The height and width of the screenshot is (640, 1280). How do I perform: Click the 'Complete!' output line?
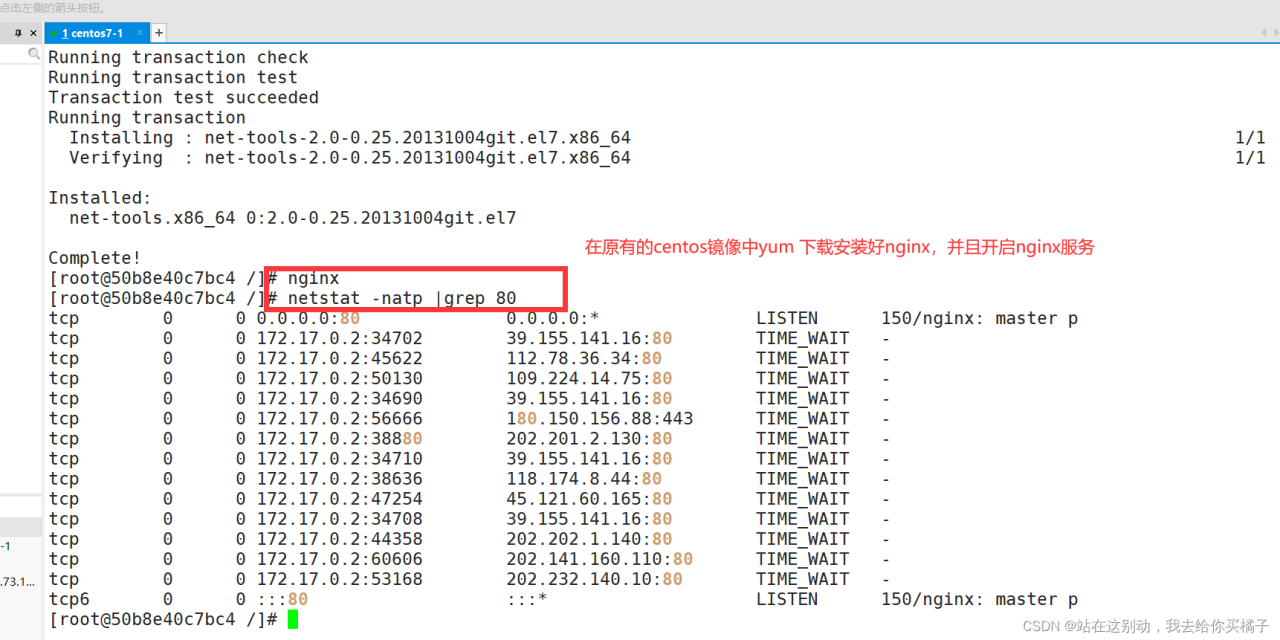95,258
